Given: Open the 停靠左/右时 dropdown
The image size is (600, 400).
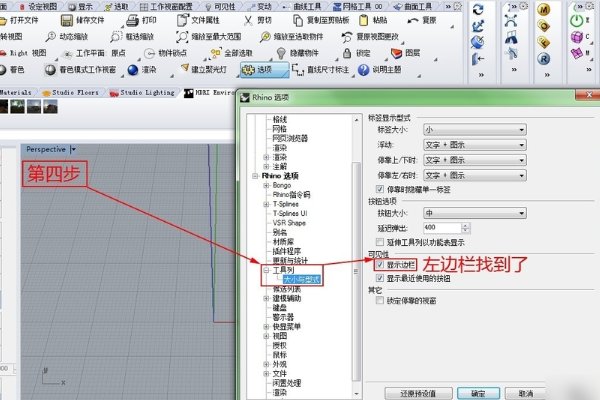Looking at the screenshot, I should (475, 176).
